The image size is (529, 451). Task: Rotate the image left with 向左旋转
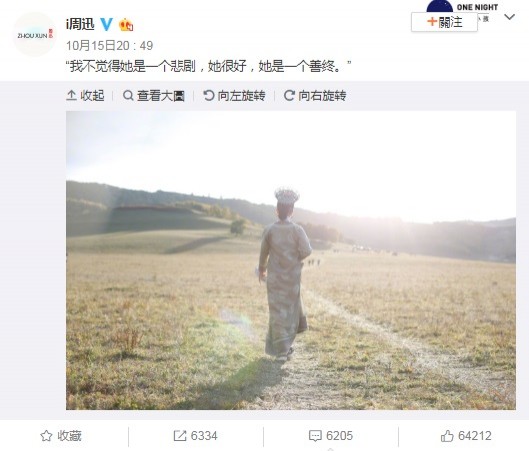tap(234, 96)
